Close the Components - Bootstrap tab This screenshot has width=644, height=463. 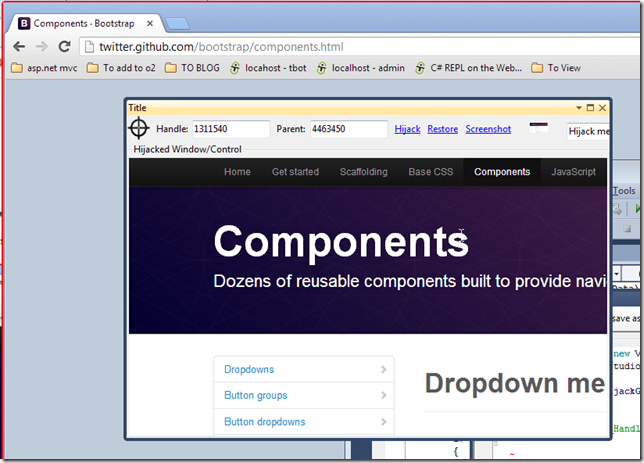pyautogui.click(x=150, y=23)
